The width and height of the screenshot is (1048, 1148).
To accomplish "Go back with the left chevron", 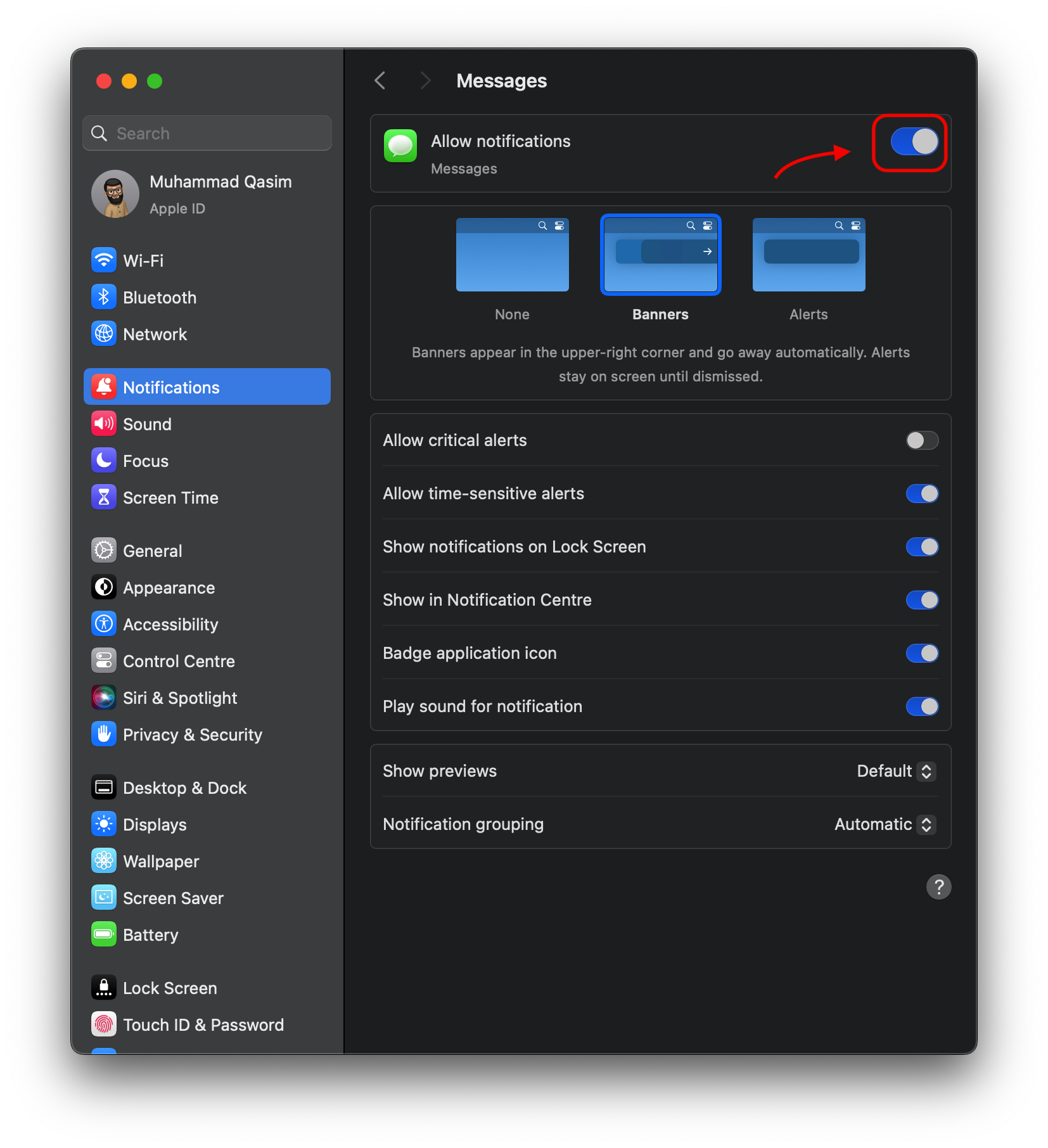I will coord(380,80).
